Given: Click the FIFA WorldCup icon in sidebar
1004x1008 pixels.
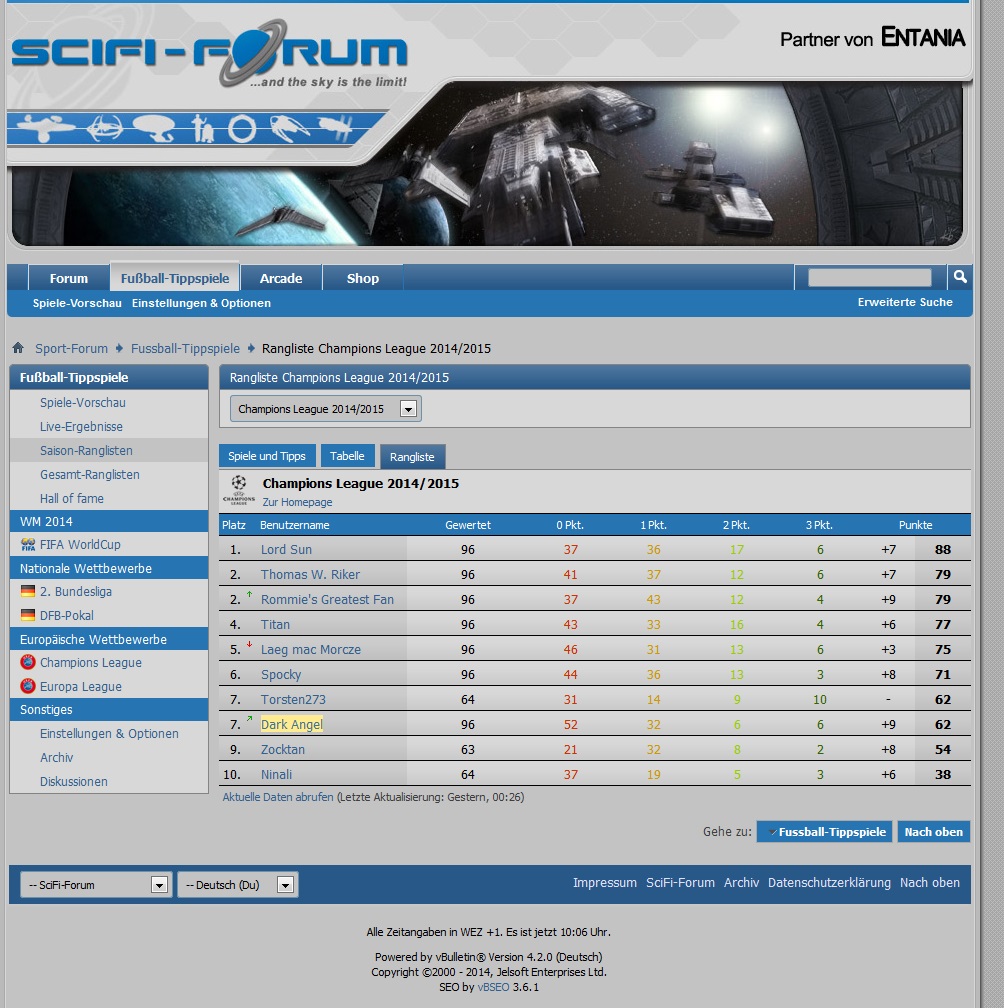Looking at the screenshot, I should 28,545.
